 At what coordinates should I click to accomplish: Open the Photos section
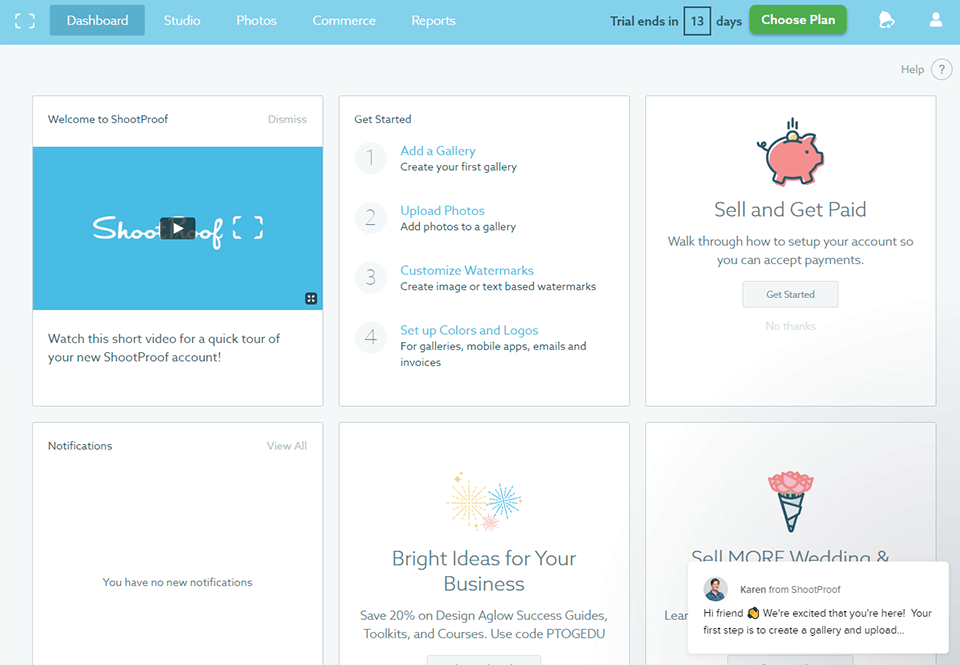[x=256, y=20]
